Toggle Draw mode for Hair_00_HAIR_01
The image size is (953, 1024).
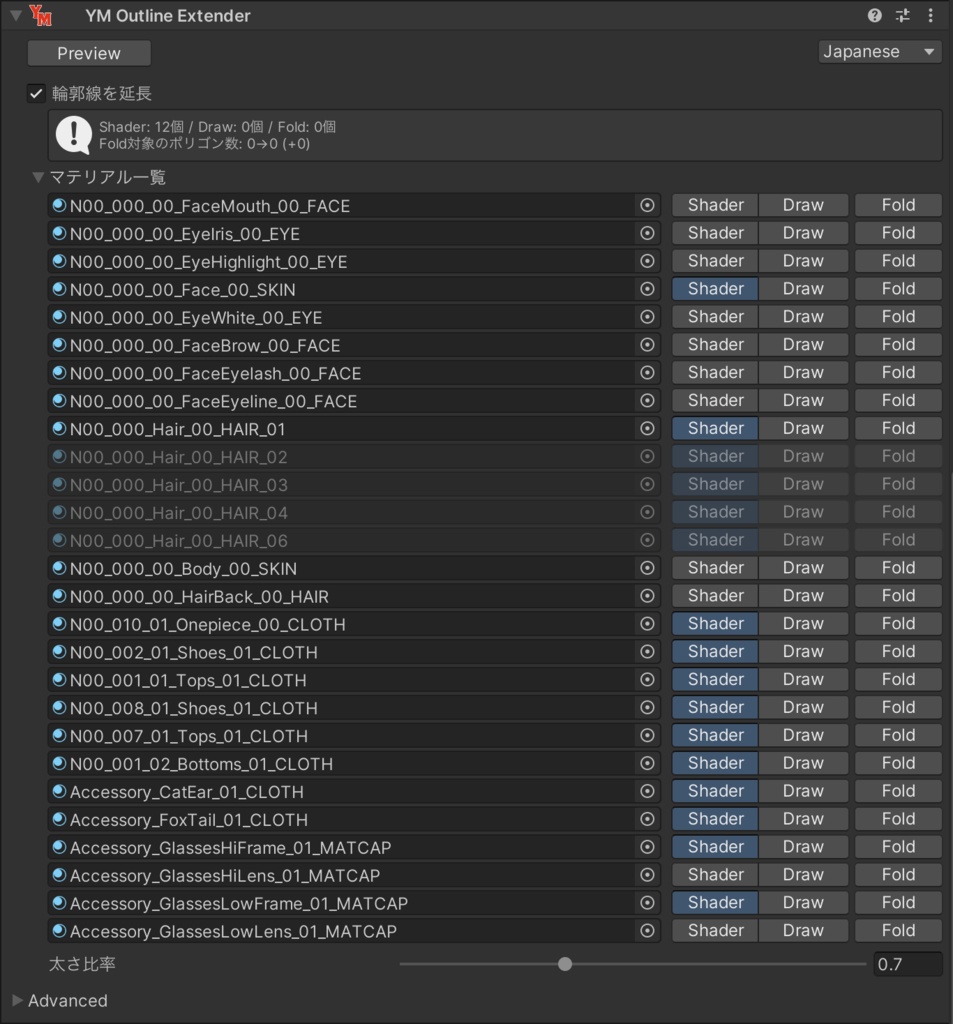click(803, 428)
